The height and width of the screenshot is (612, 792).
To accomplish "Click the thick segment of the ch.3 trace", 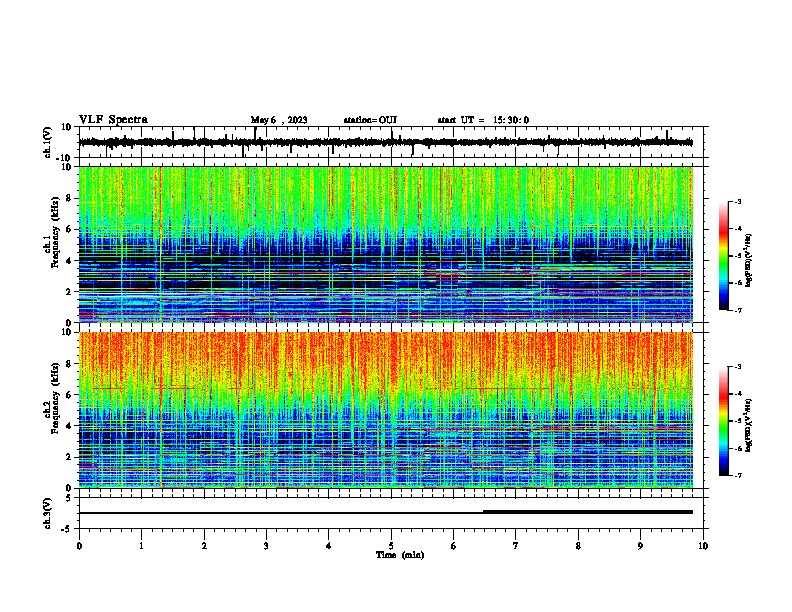I will tap(588, 512).
